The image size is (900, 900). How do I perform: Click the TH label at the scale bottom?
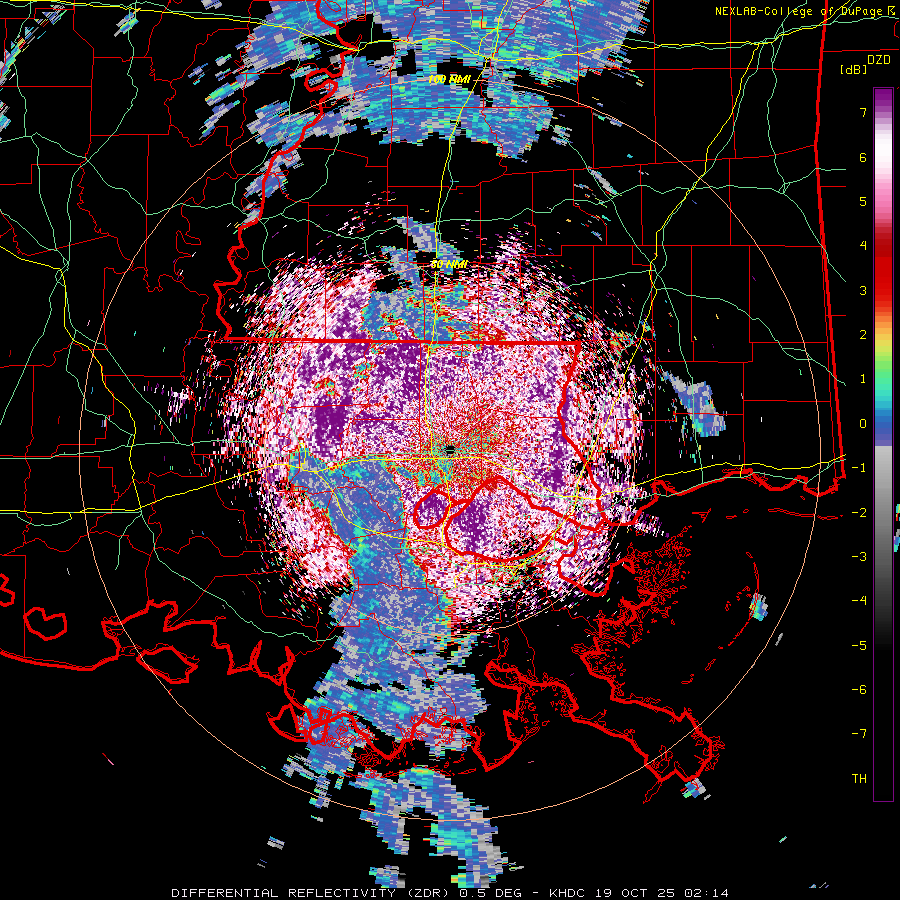[859, 779]
